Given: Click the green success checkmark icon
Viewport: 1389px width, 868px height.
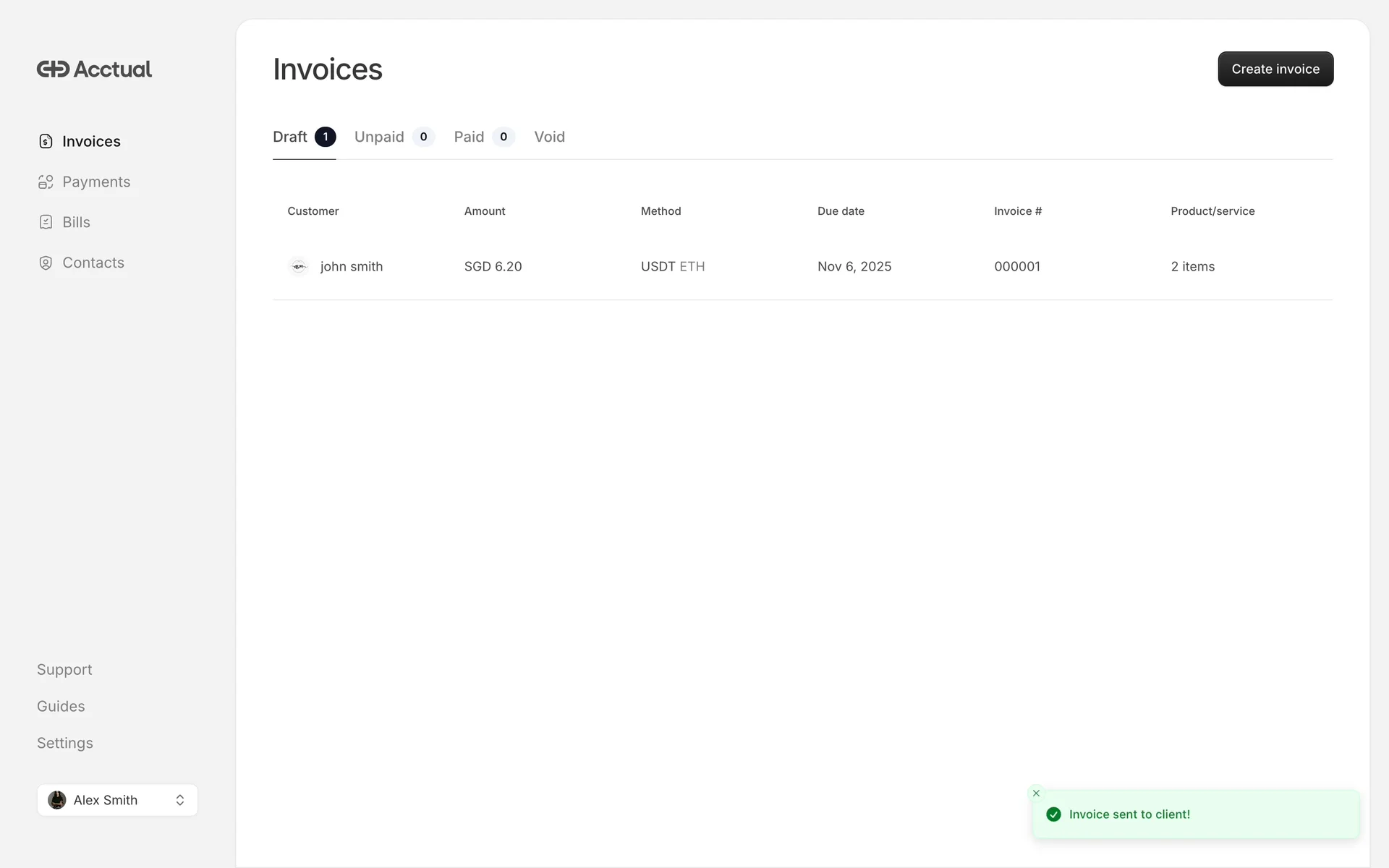Looking at the screenshot, I should tap(1053, 814).
